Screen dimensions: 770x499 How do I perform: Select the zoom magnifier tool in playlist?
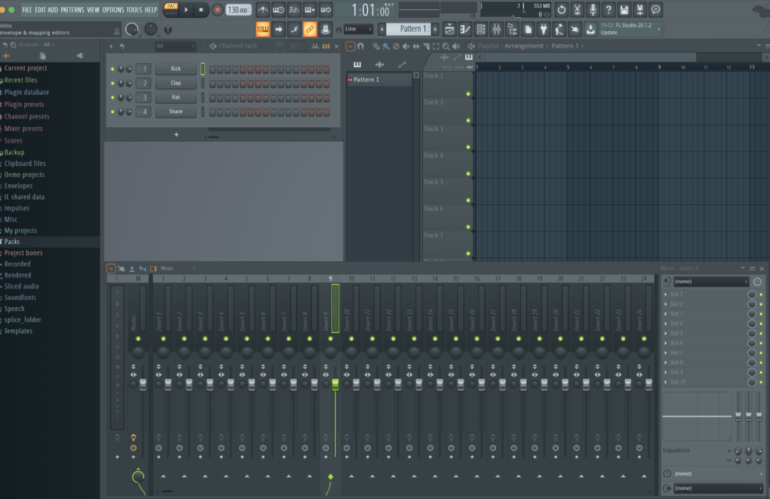[446, 46]
